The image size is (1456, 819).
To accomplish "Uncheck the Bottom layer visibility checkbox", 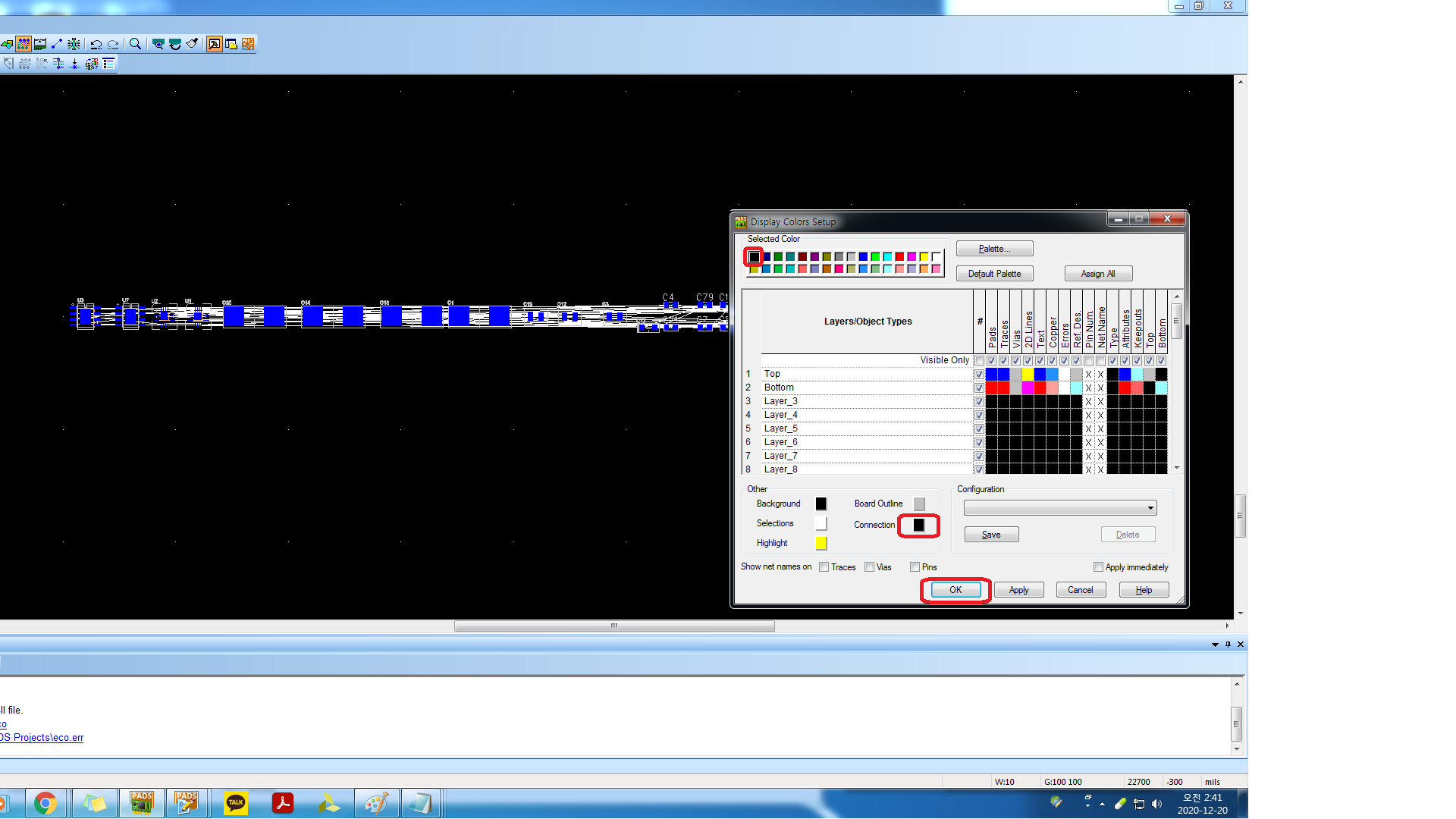I will click(x=979, y=388).
